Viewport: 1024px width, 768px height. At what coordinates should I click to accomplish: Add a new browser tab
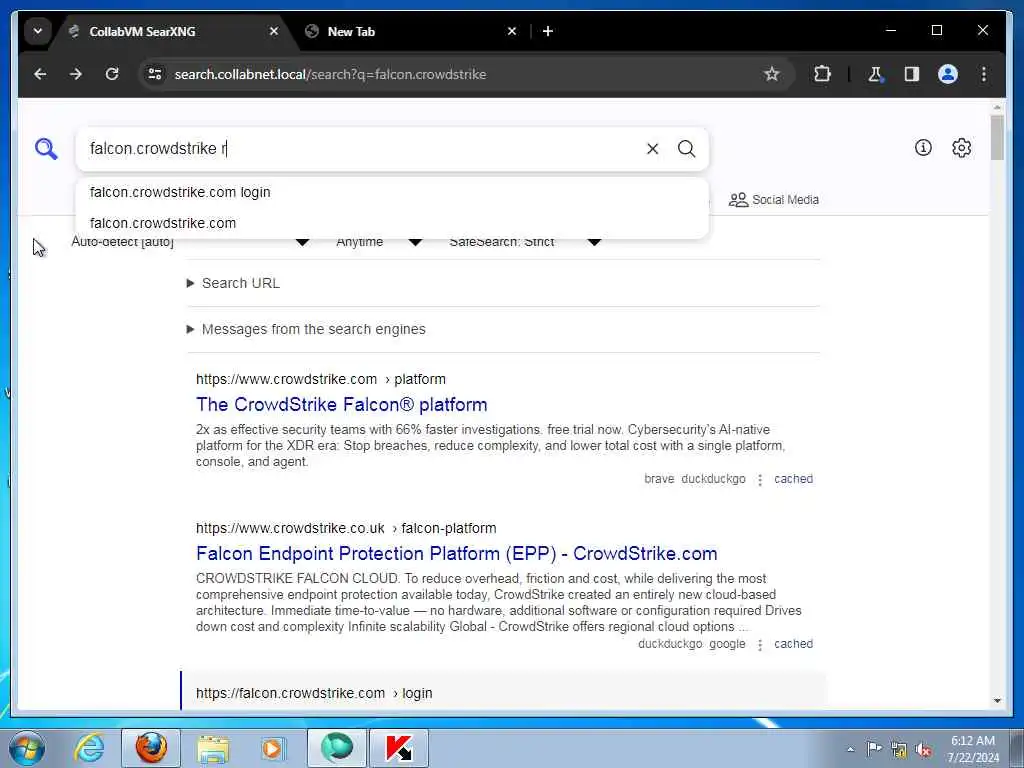pos(548,31)
